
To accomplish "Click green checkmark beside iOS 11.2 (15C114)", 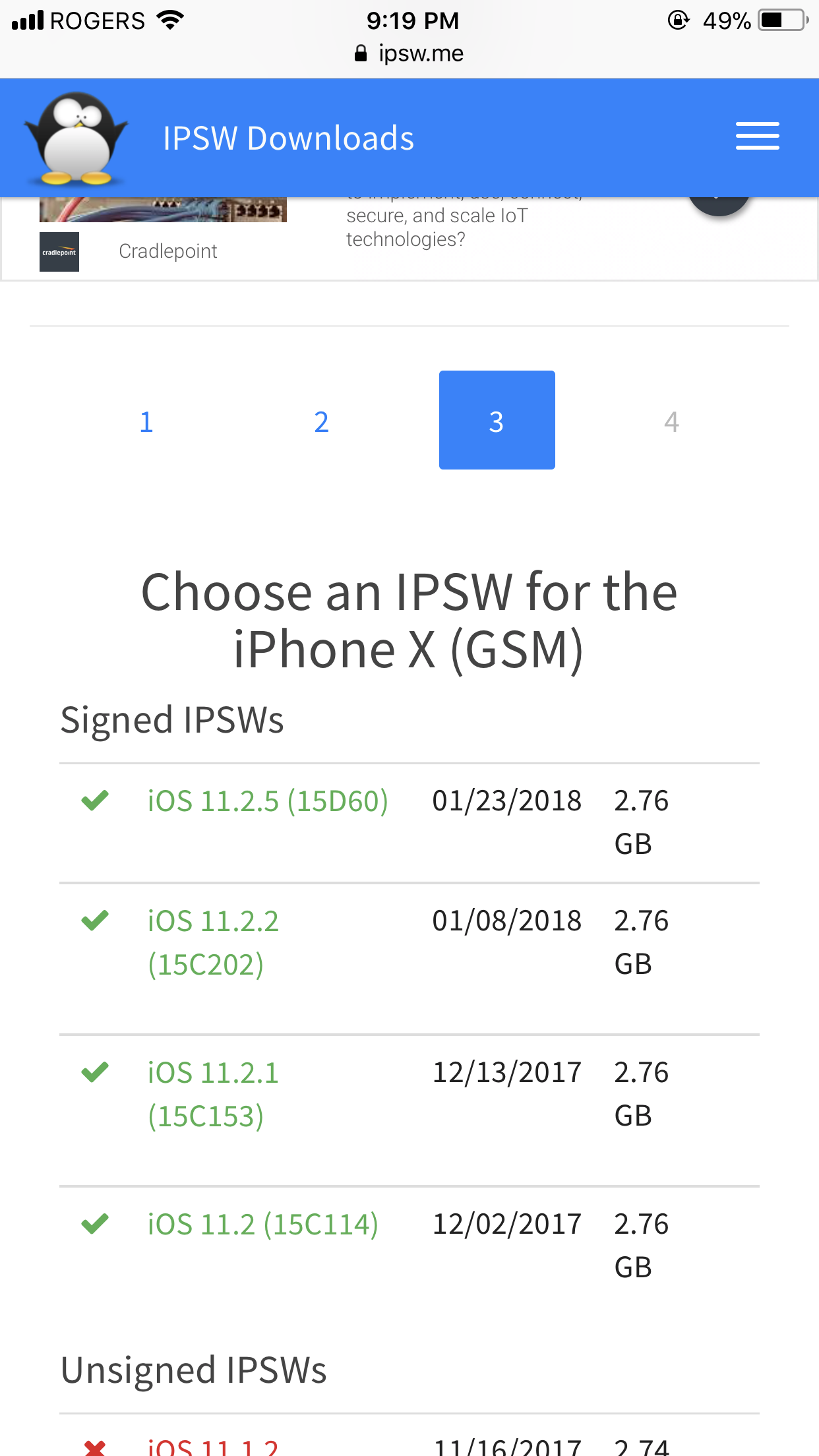I will pyautogui.click(x=95, y=1223).
